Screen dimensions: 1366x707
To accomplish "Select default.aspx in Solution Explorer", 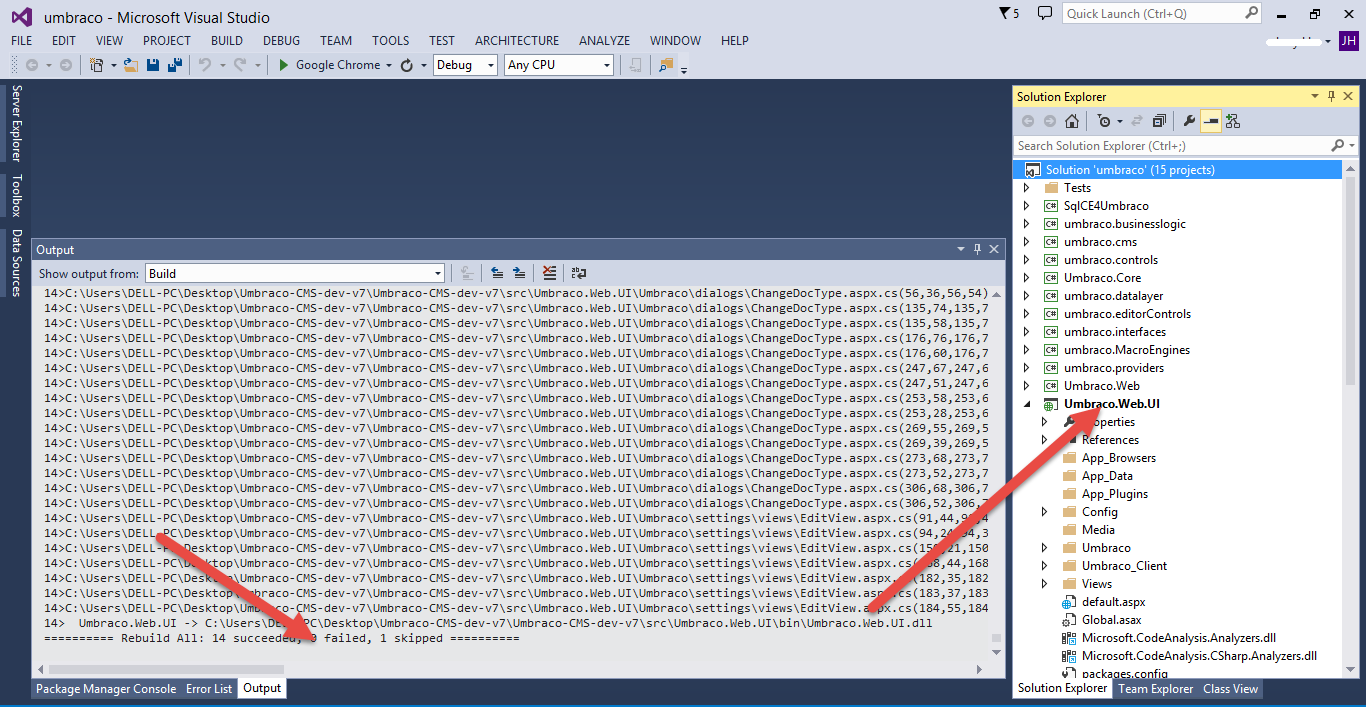I will tap(1113, 602).
